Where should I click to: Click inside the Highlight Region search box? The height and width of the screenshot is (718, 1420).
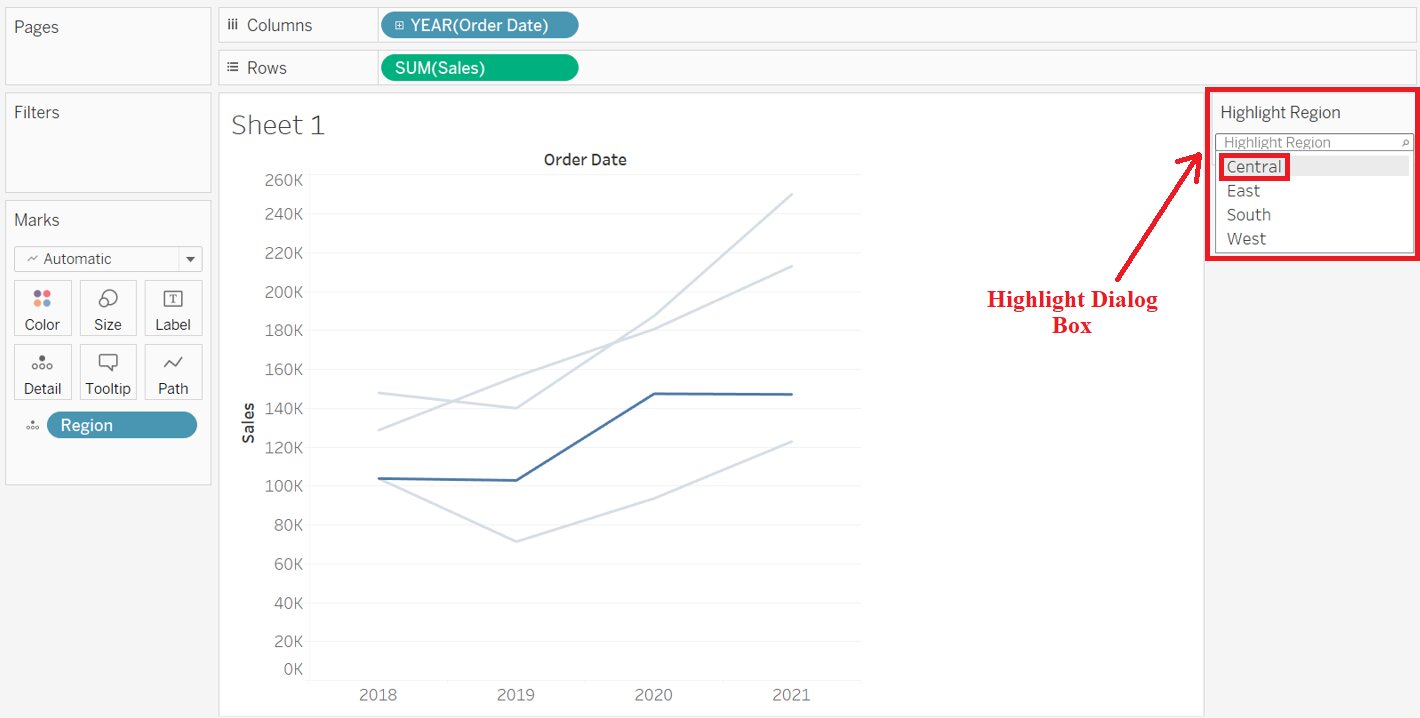(x=1300, y=142)
